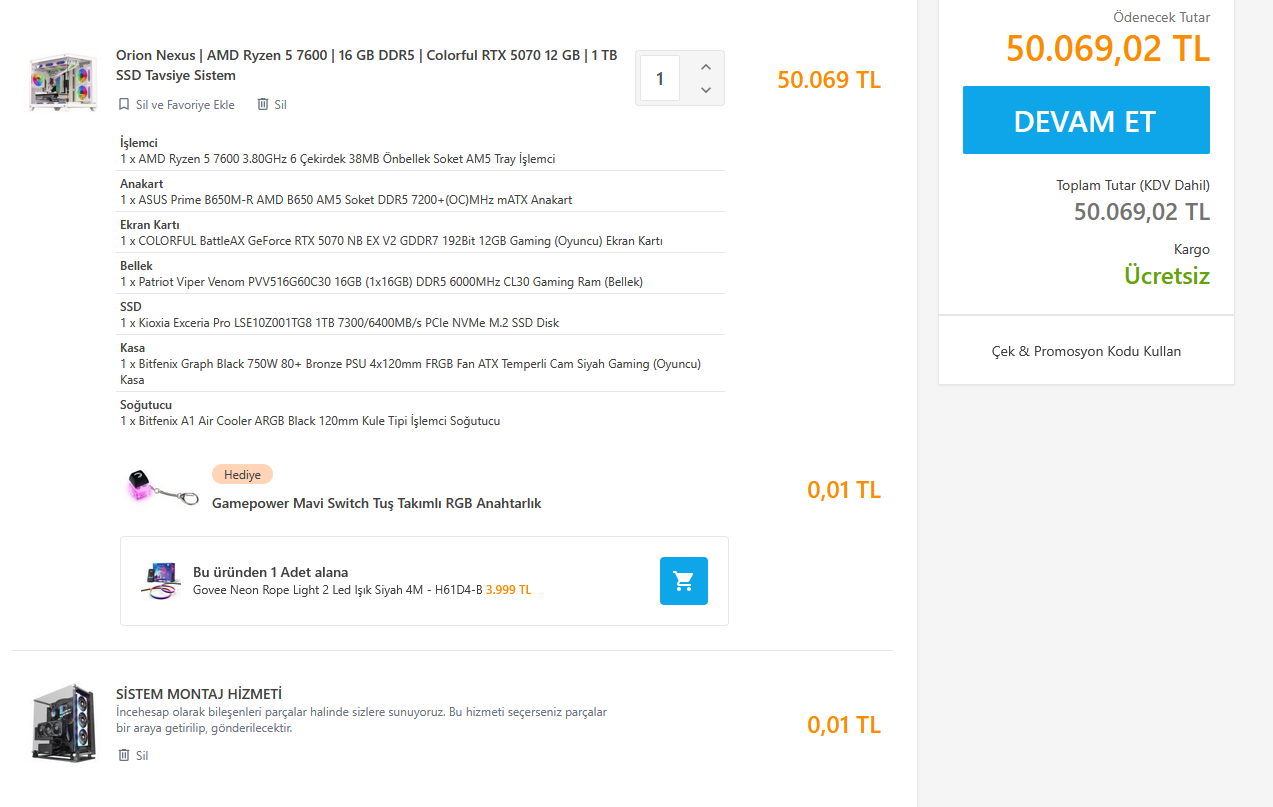The width and height of the screenshot is (1273, 807).
Task: Click the Toplam Tutar (KDV Dahil) label
Action: click(x=1133, y=185)
